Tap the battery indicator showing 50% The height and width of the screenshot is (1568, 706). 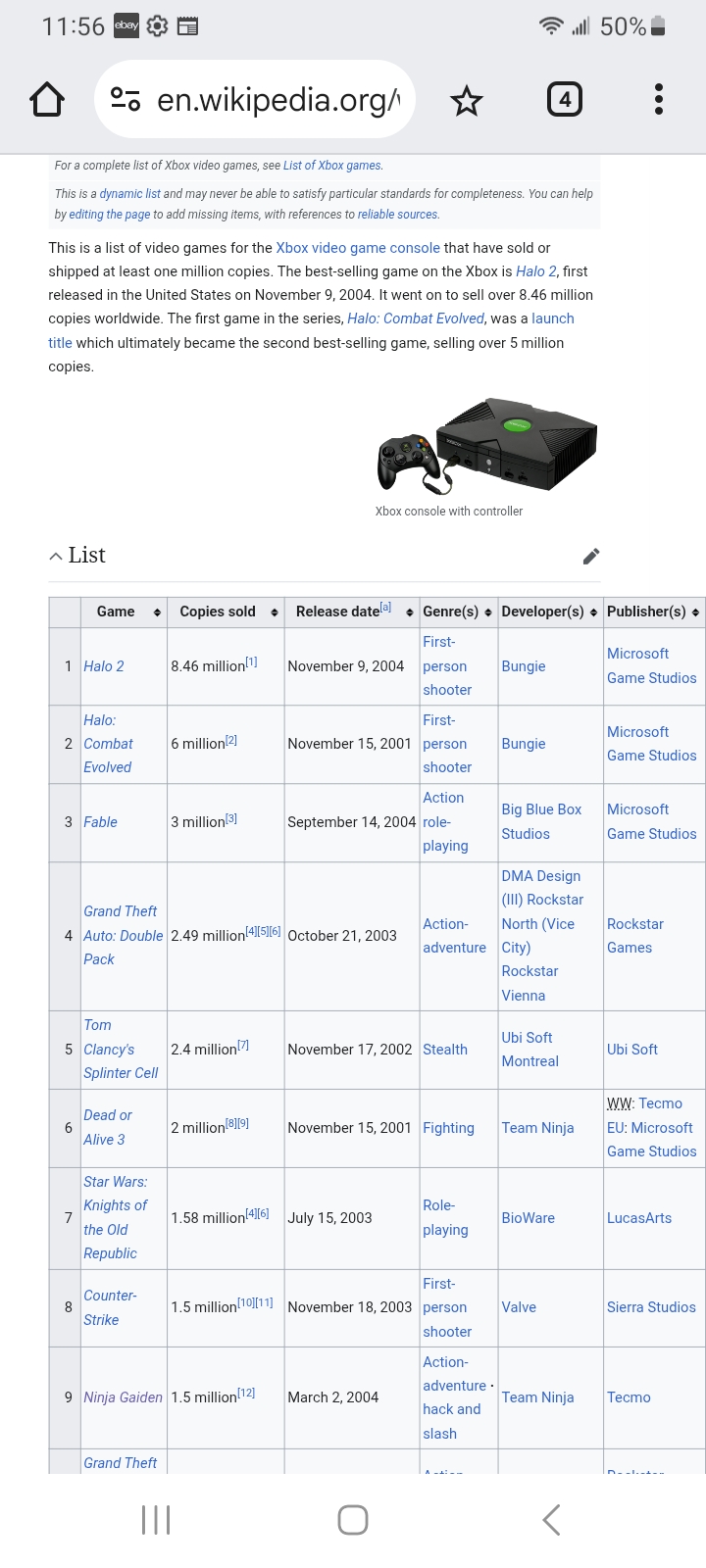coord(633,26)
